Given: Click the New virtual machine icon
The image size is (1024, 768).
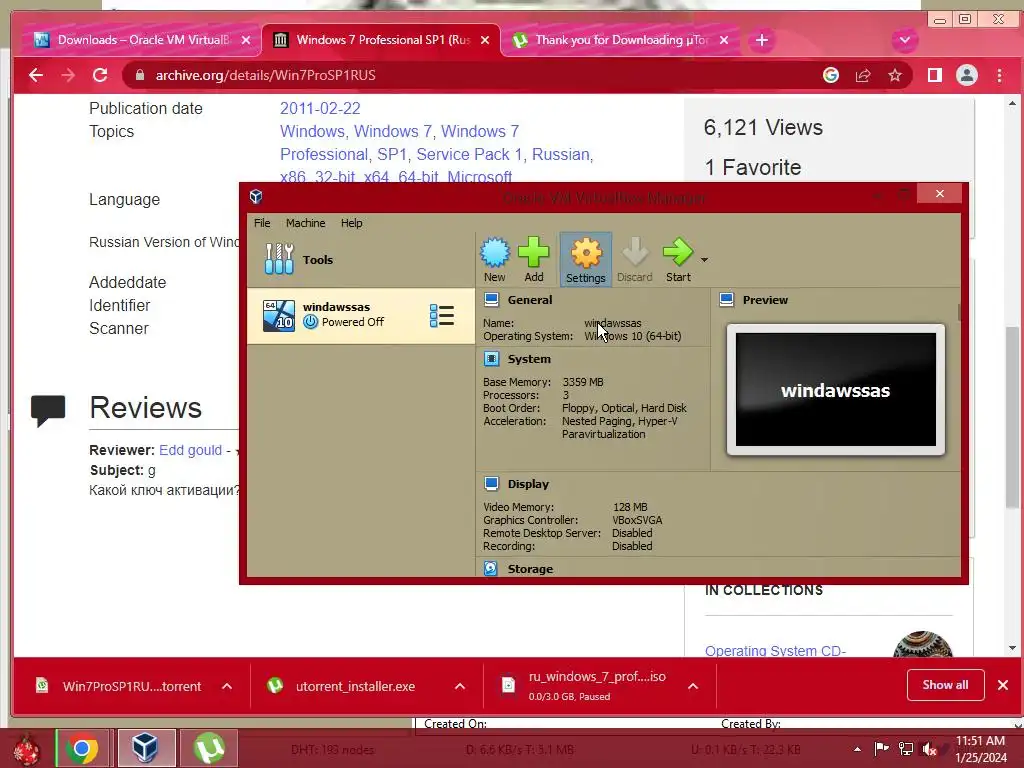Looking at the screenshot, I should 494,259.
